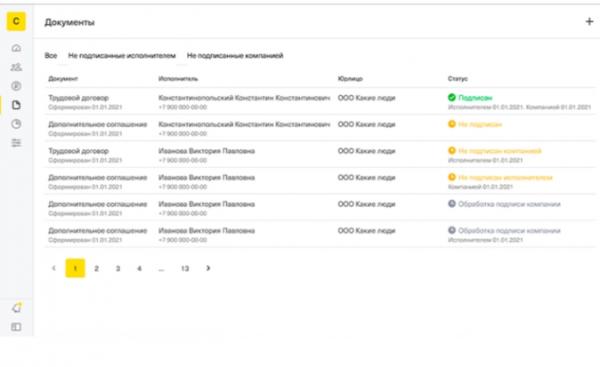Click the Не подписан исполнителем status

coord(505,178)
